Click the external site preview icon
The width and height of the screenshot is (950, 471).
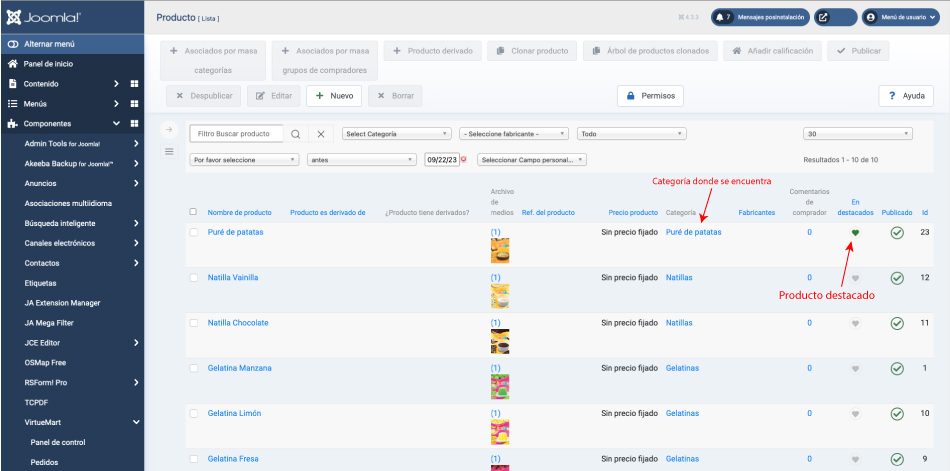click(x=823, y=17)
